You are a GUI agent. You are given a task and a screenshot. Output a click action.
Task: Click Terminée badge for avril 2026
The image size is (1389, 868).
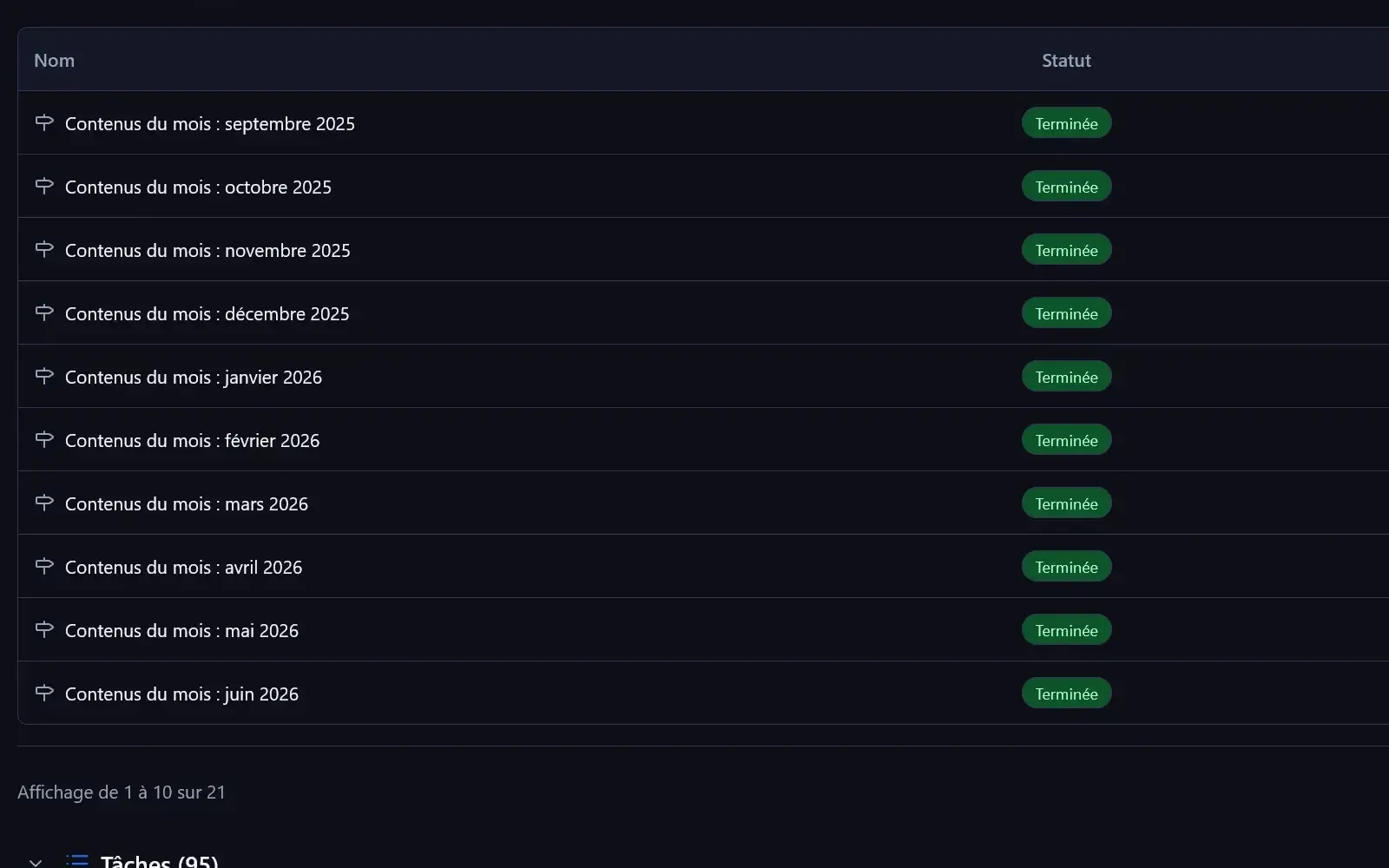tap(1066, 567)
